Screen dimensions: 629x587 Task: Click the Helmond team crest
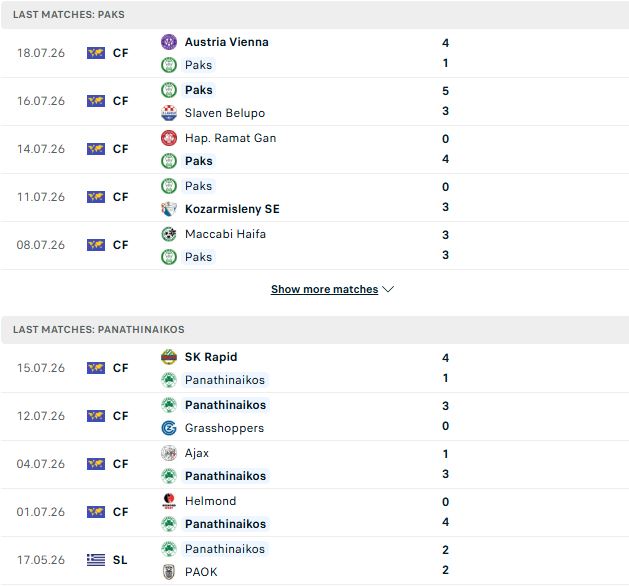(x=169, y=501)
